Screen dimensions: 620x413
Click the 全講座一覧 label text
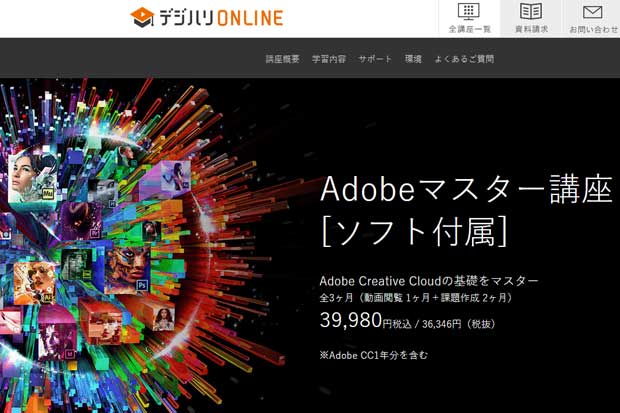point(469,29)
